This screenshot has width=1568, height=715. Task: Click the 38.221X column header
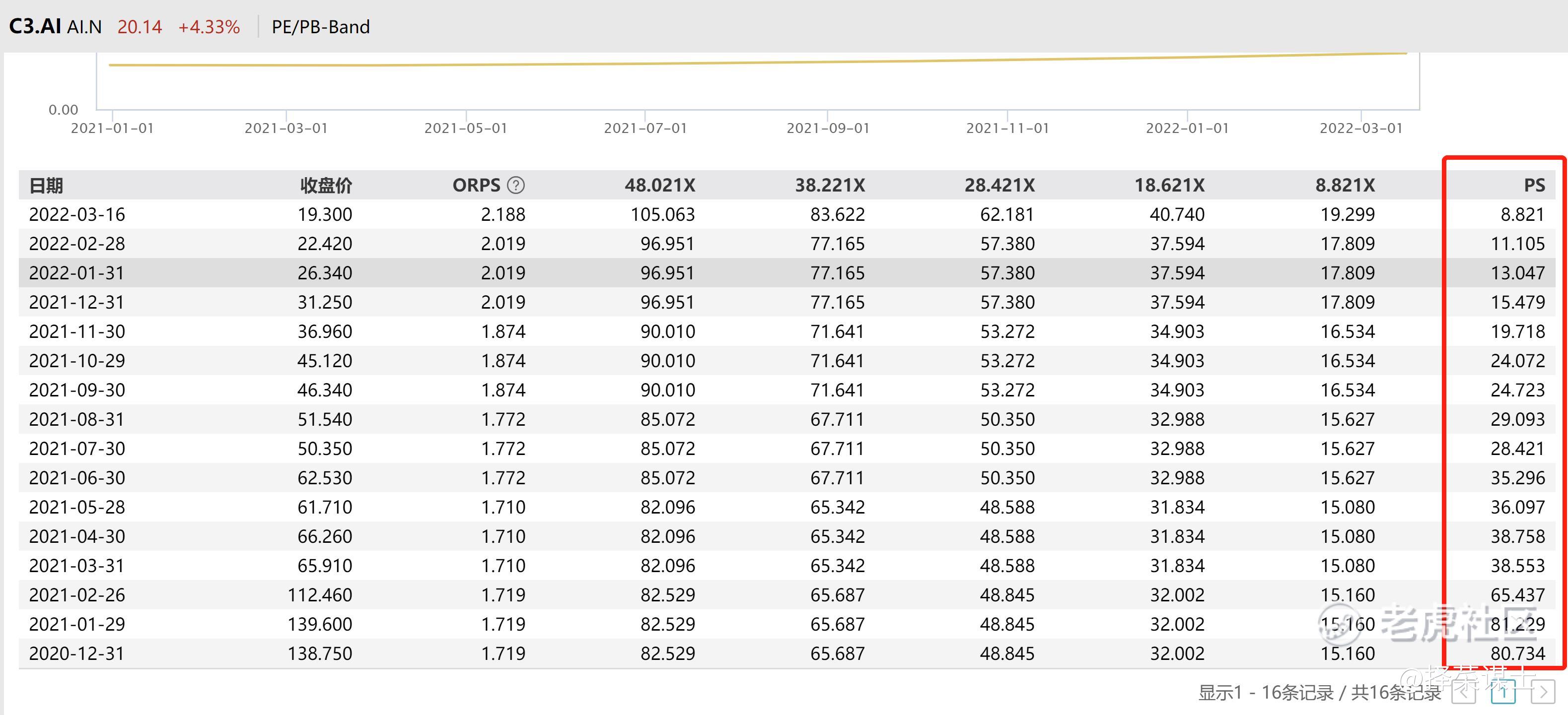pyautogui.click(x=830, y=185)
